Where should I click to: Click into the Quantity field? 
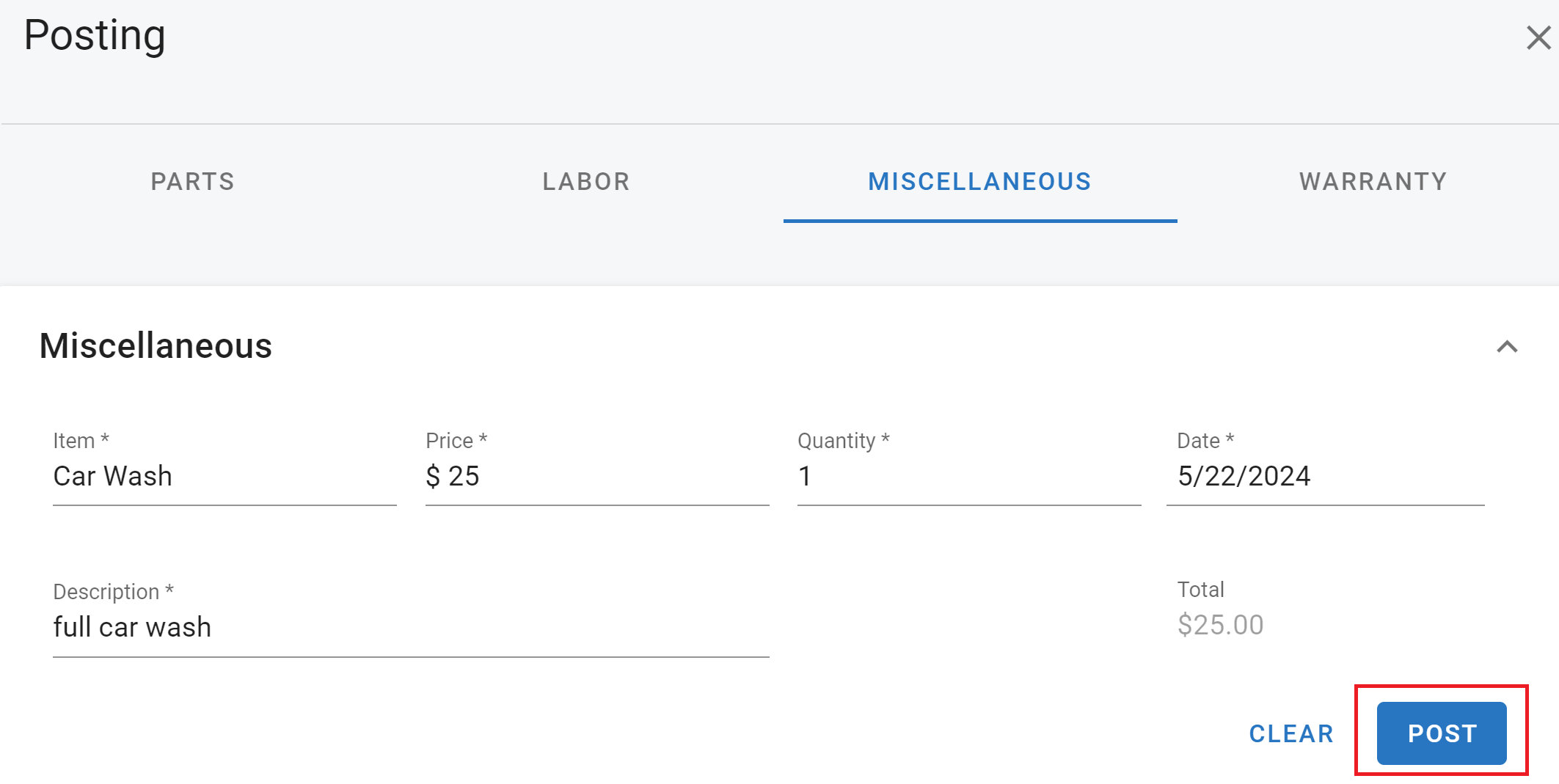tap(968, 477)
